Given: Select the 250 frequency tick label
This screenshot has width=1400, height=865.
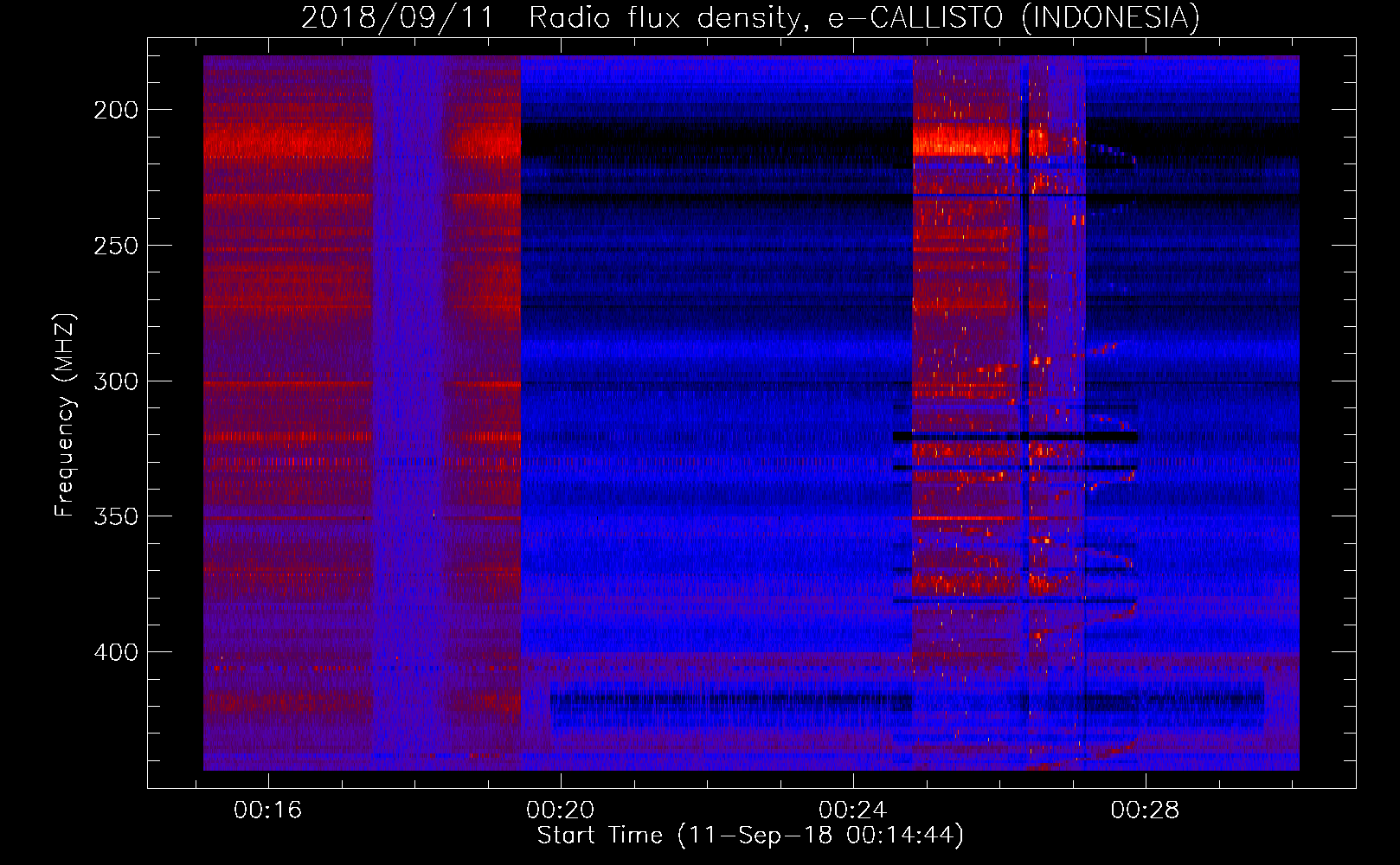Looking at the screenshot, I should (116, 246).
